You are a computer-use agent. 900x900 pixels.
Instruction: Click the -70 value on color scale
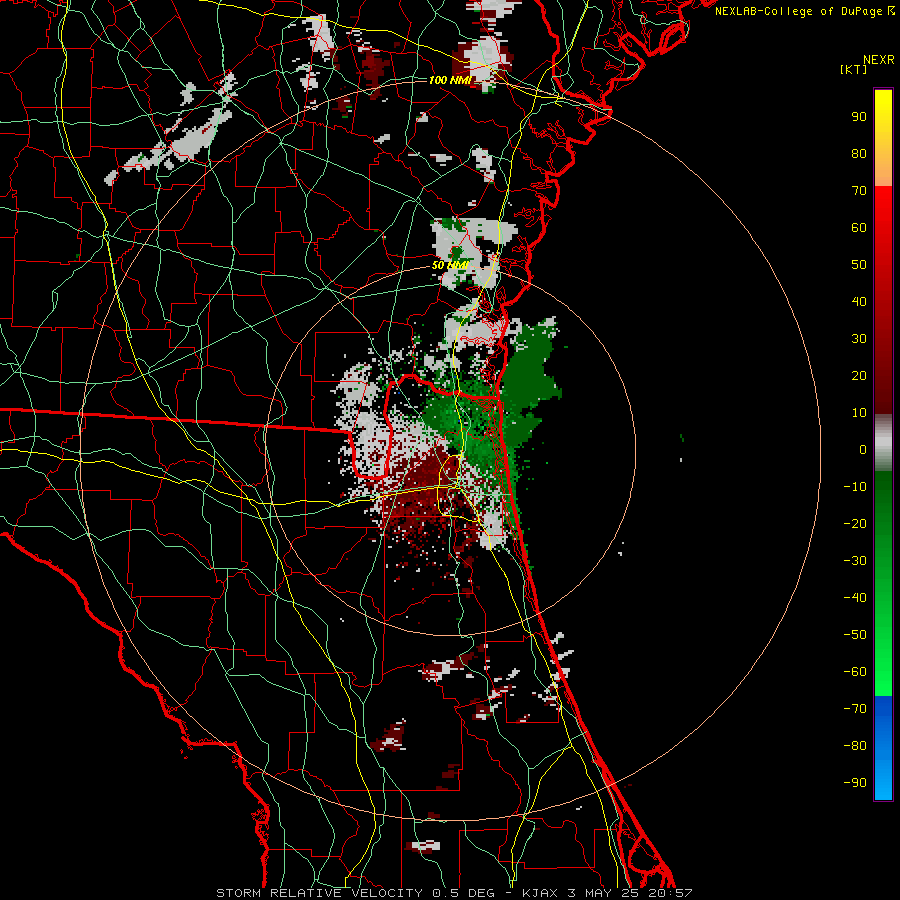[x=855, y=709]
